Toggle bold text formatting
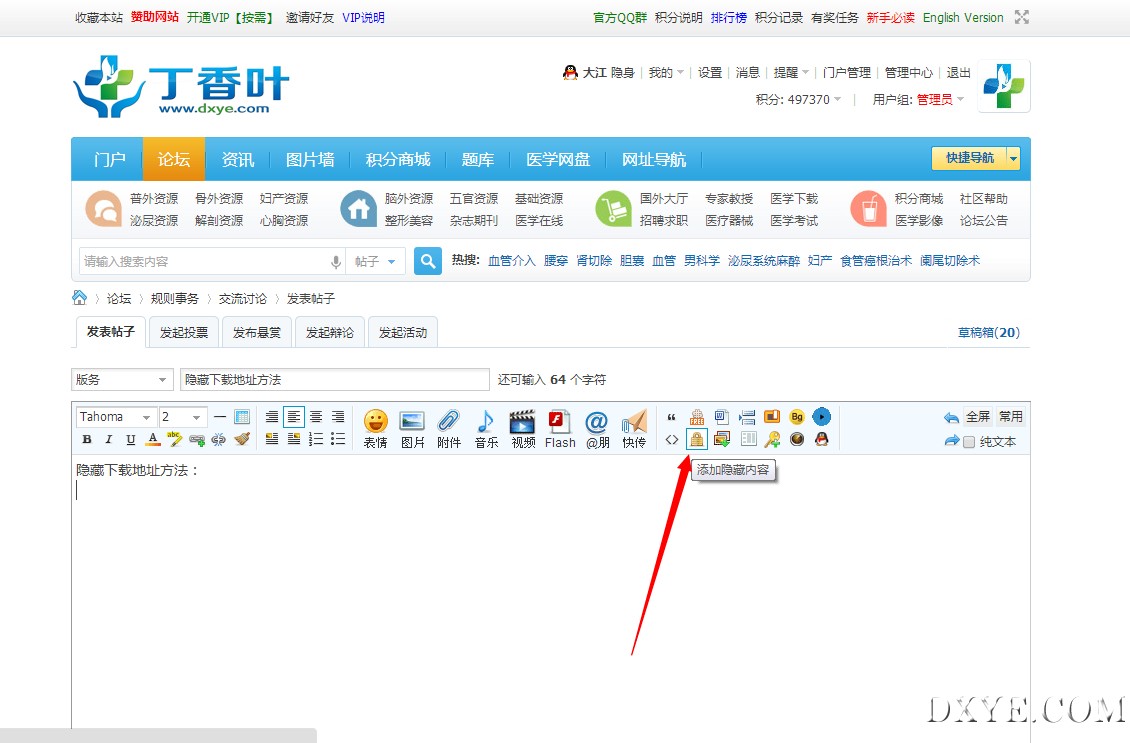 (x=87, y=440)
